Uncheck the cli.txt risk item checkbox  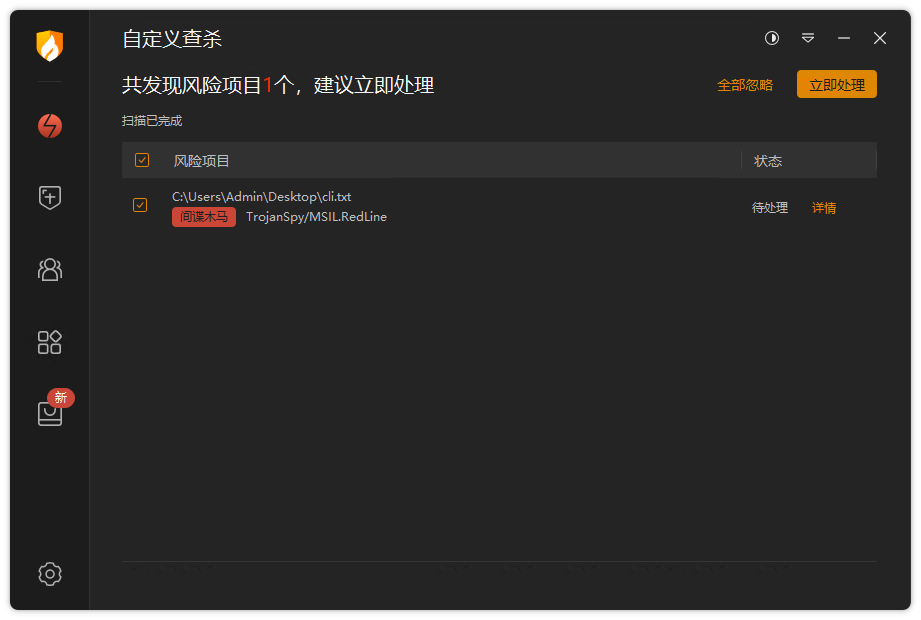pos(140,206)
